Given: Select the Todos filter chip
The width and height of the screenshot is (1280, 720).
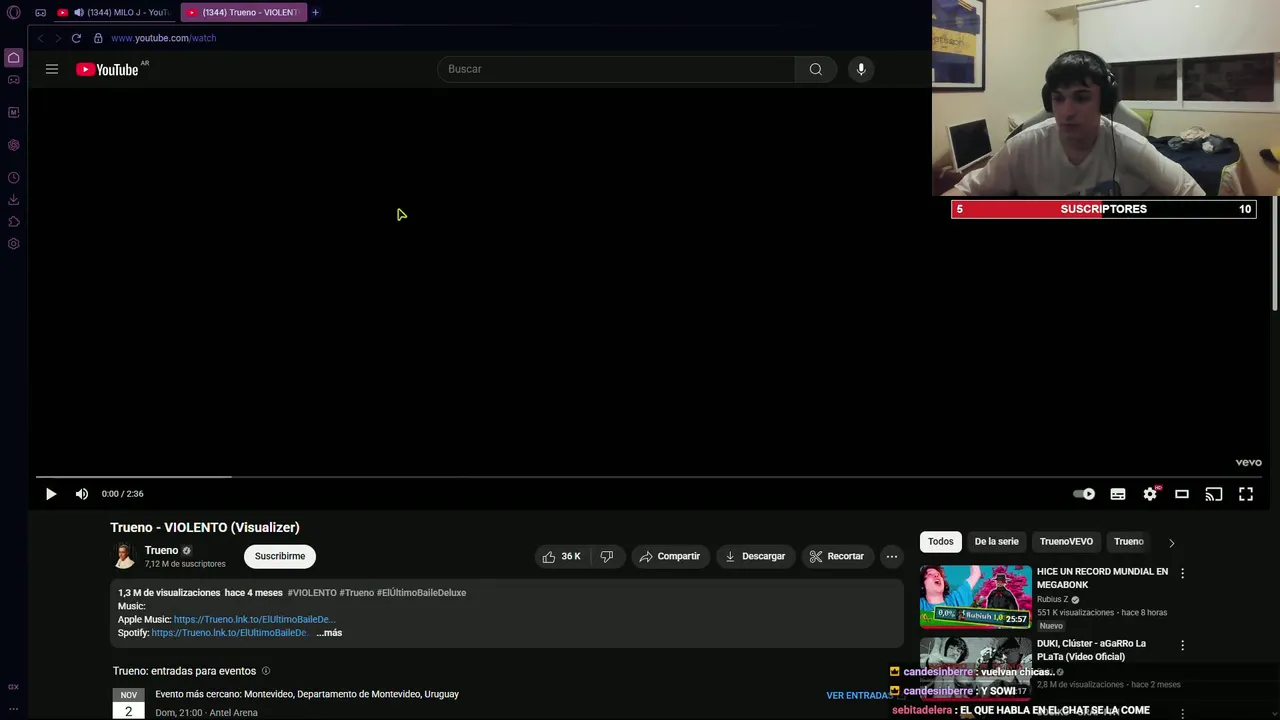Looking at the screenshot, I should tap(941, 542).
